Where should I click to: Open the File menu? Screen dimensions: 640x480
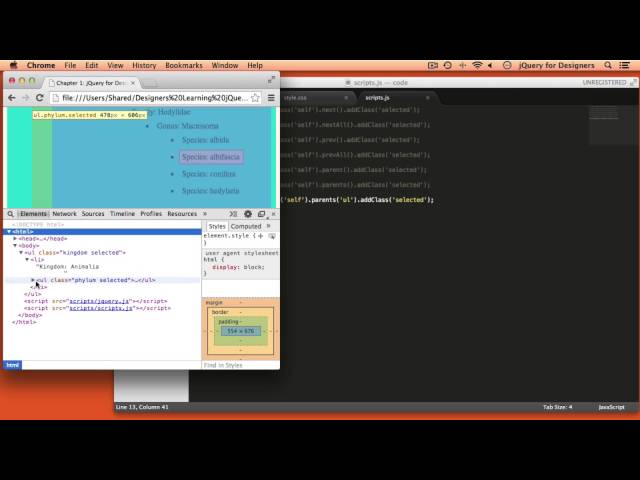[x=70, y=65]
